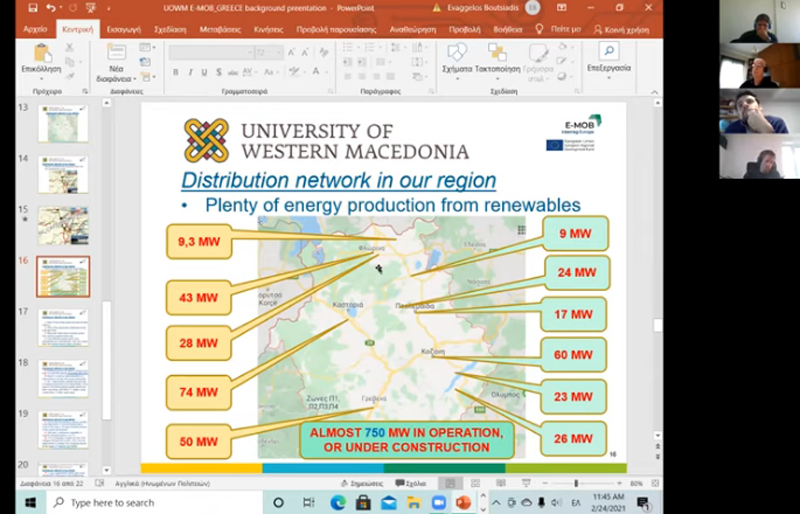Image resolution: width=800 pixels, height=514 pixels.
Task: Open the font color dropdown arrow
Action: click(327, 72)
